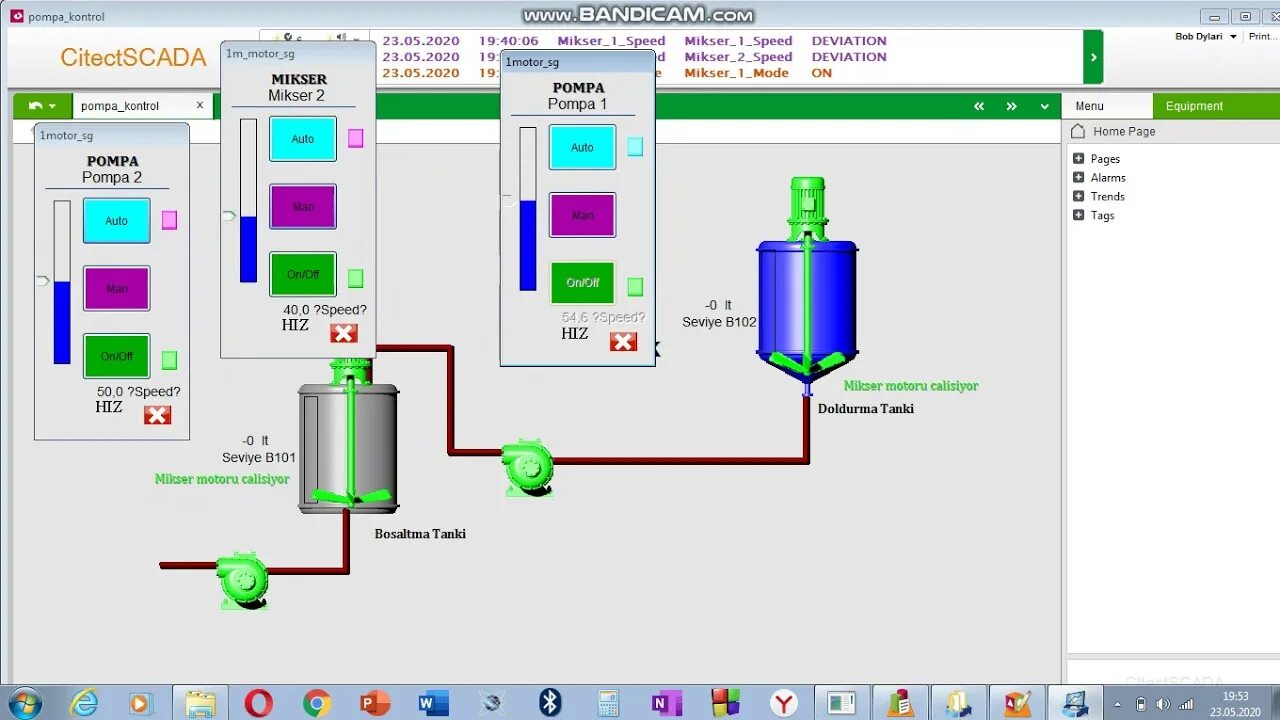The image size is (1280, 720).
Task: Set Pompa 2 to Man mode
Action: [117, 288]
